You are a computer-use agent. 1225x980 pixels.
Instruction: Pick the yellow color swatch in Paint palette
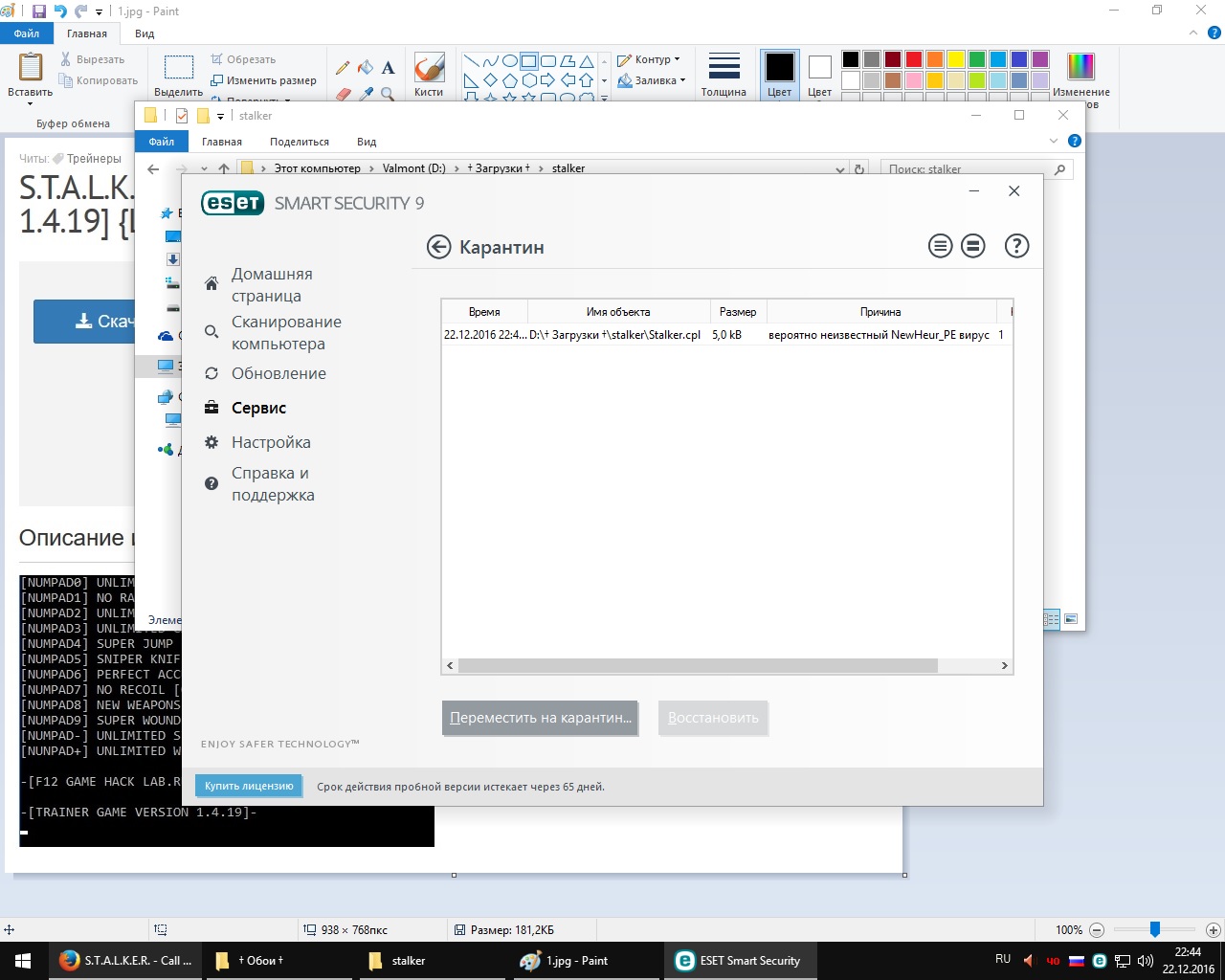(x=956, y=59)
